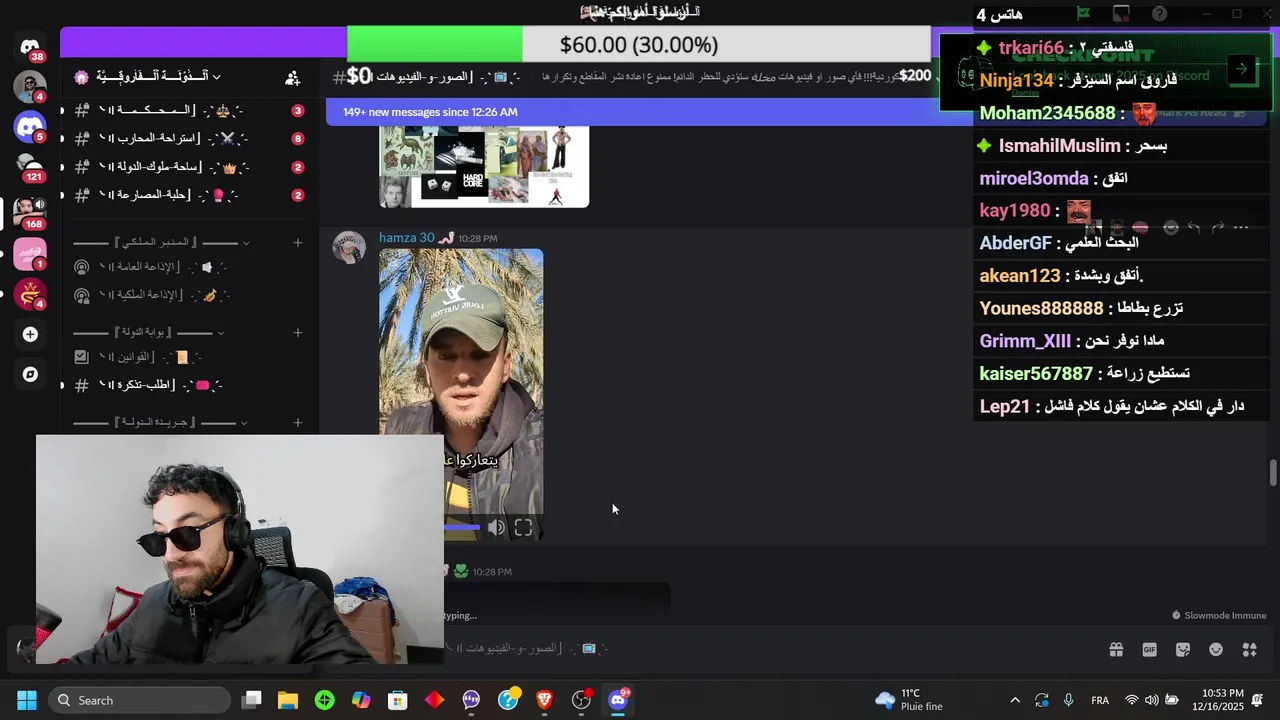Click the video progress bar in hamza's clip
This screenshot has height=720, width=1280.
462,528
